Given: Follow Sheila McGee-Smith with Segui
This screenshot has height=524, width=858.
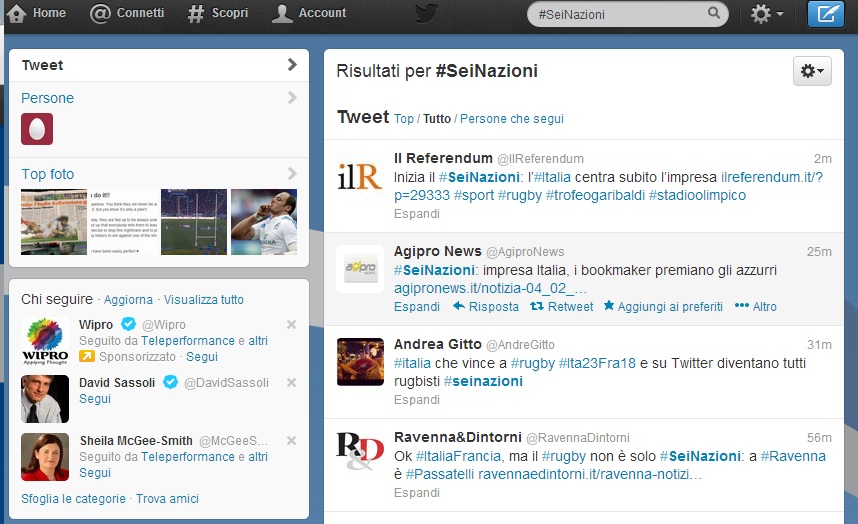Looking at the screenshot, I should click(95, 473).
